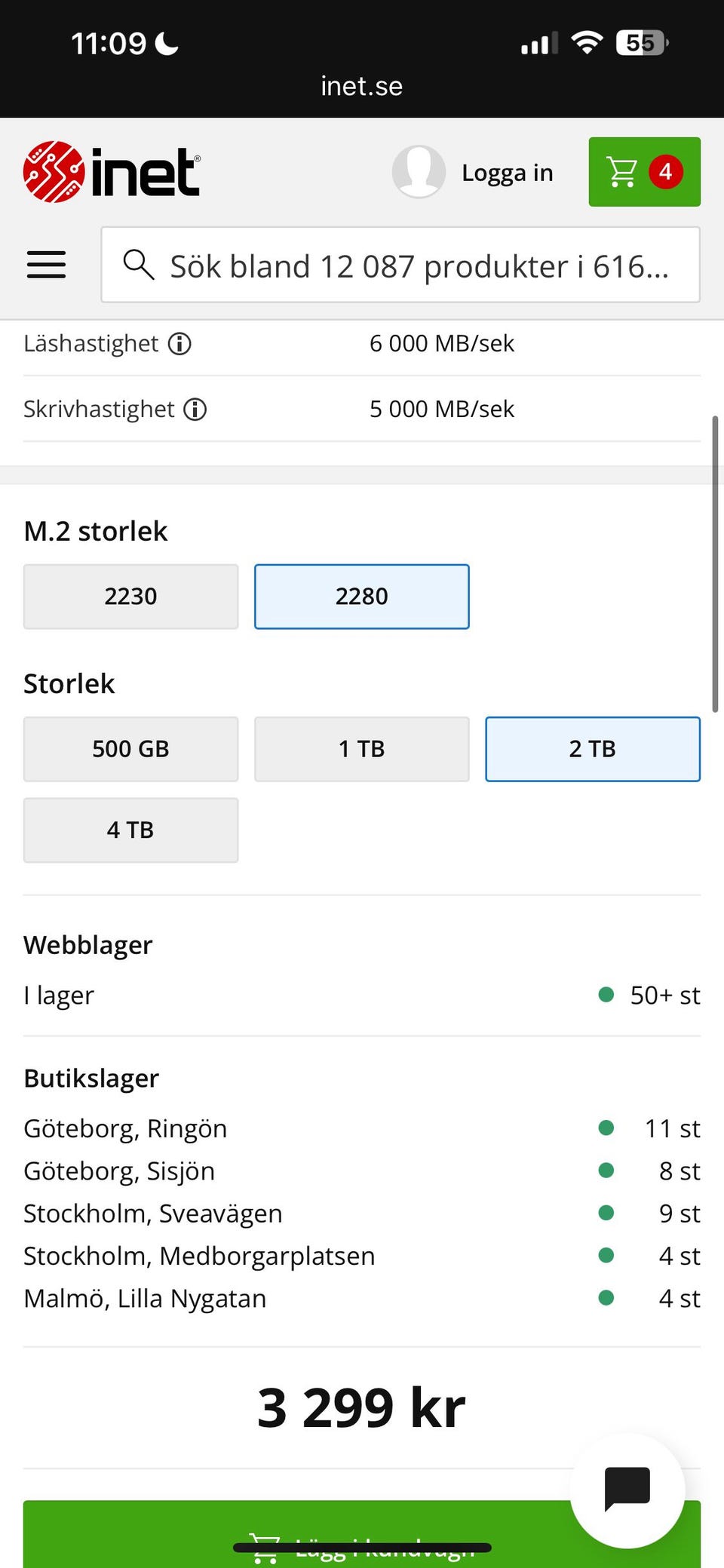Click the Logga in link
Image resolution: width=724 pixels, height=1568 pixels.
[x=507, y=173]
